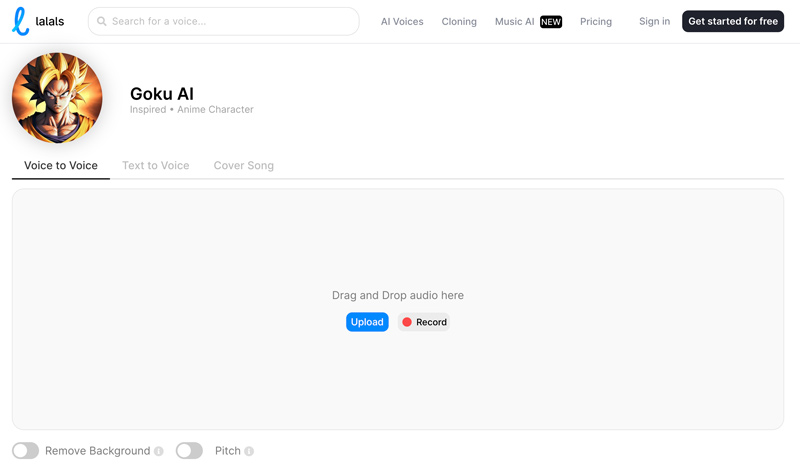Select the Voice to Voice tab
800x474 pixels.
(x=61, y=165)
